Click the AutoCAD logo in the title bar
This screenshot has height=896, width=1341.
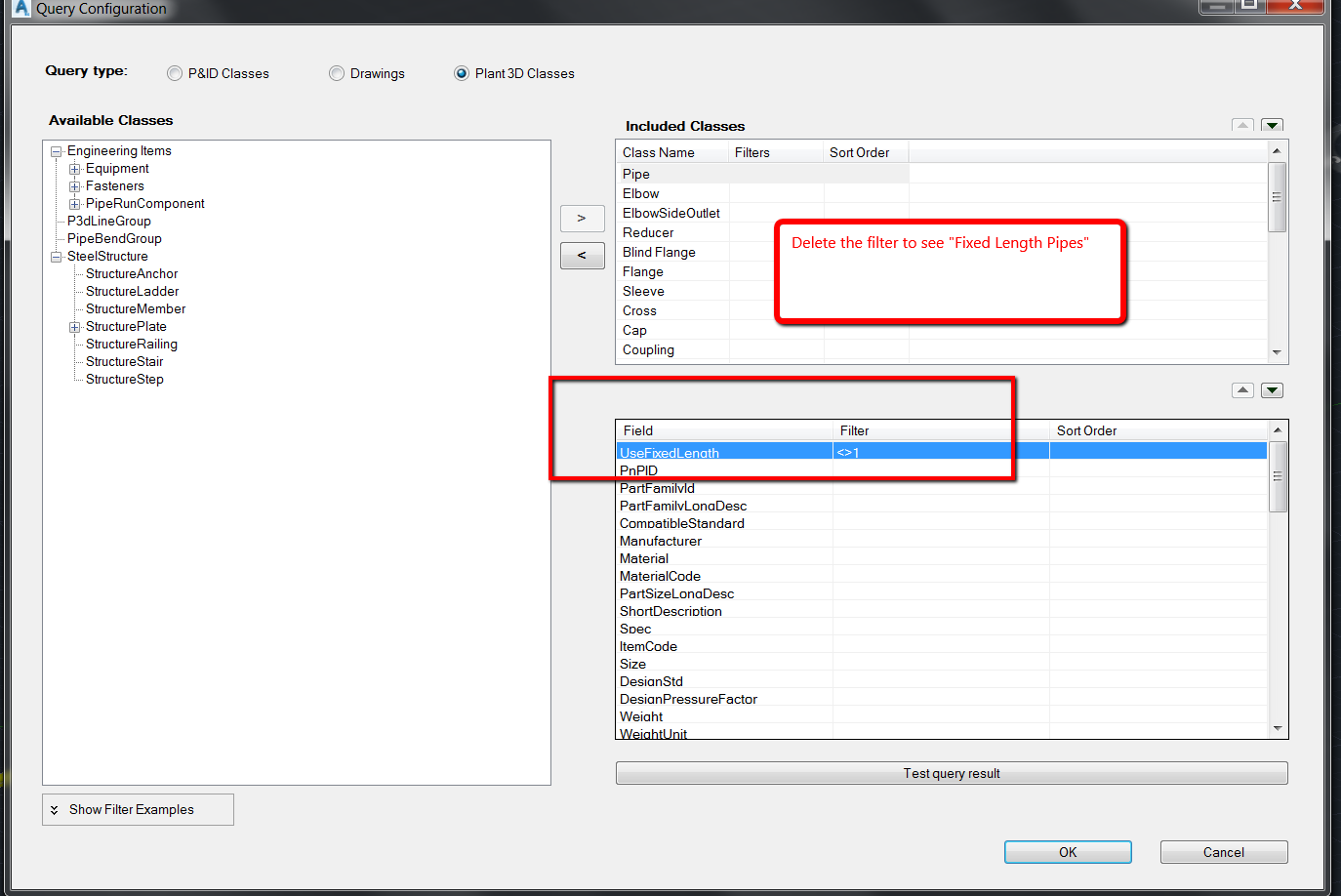click(x=20, y=8)
